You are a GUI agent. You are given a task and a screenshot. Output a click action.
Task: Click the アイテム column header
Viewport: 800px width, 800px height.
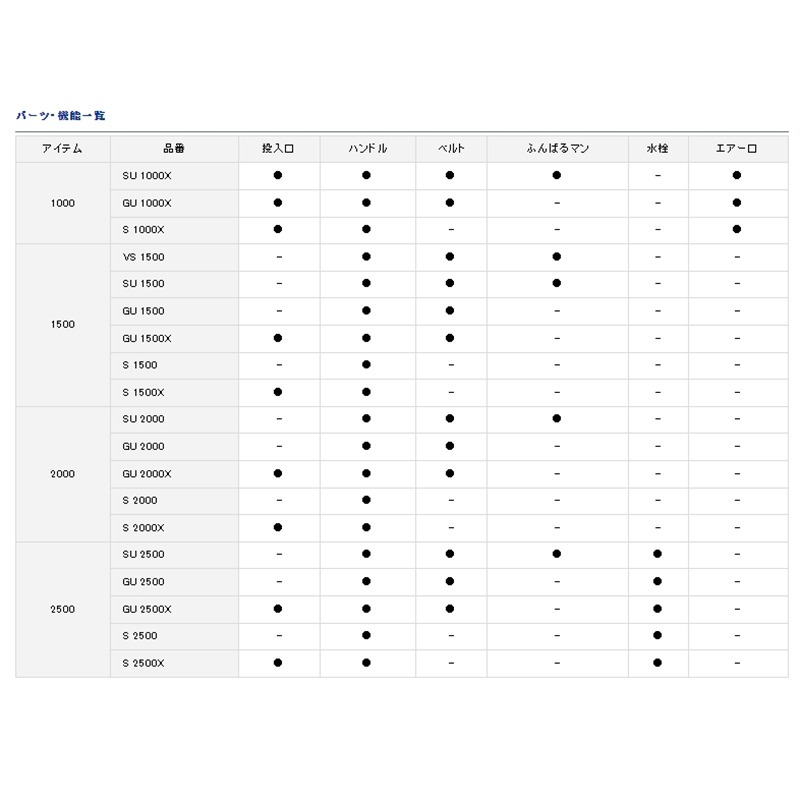(62, 149)
